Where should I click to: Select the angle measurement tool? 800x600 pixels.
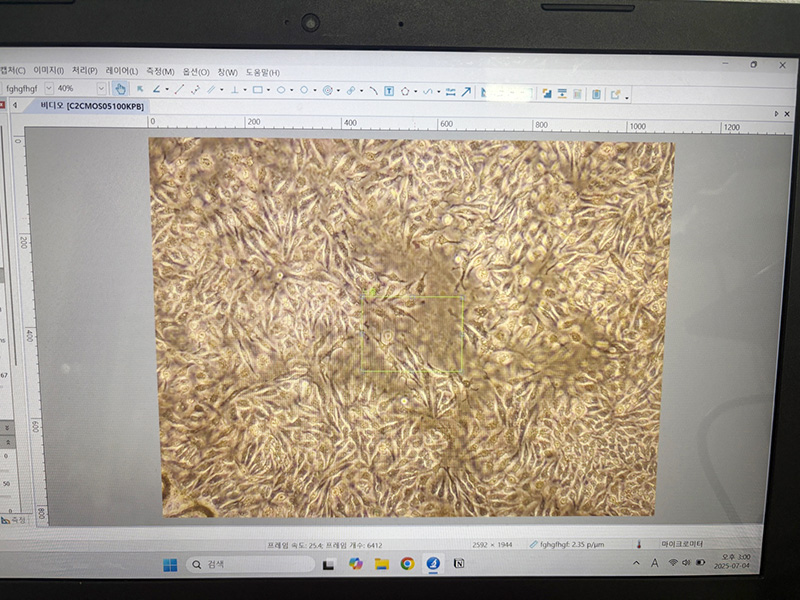(x=157, y=89)
